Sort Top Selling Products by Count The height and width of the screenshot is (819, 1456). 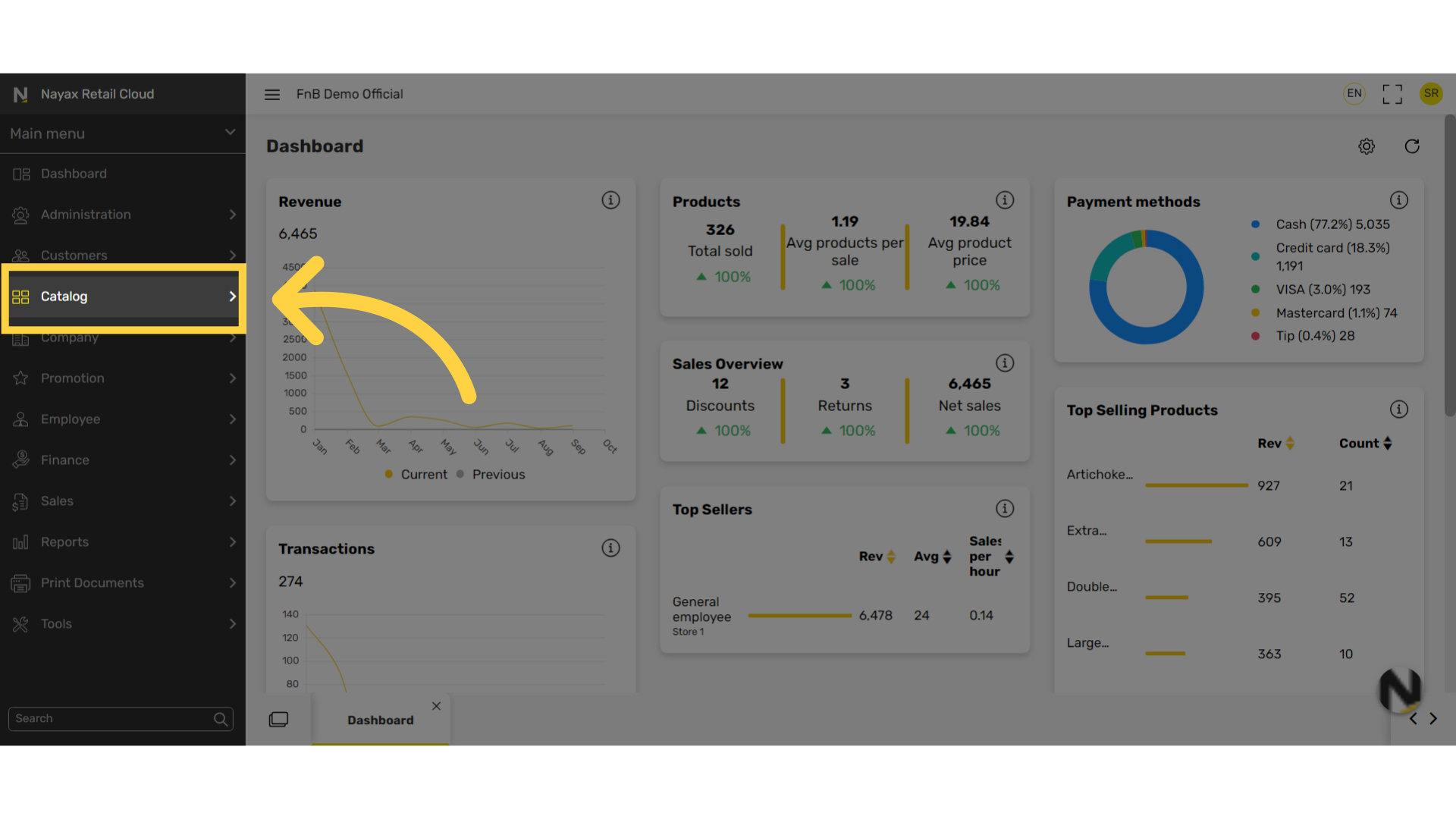tap(1365, 444)
